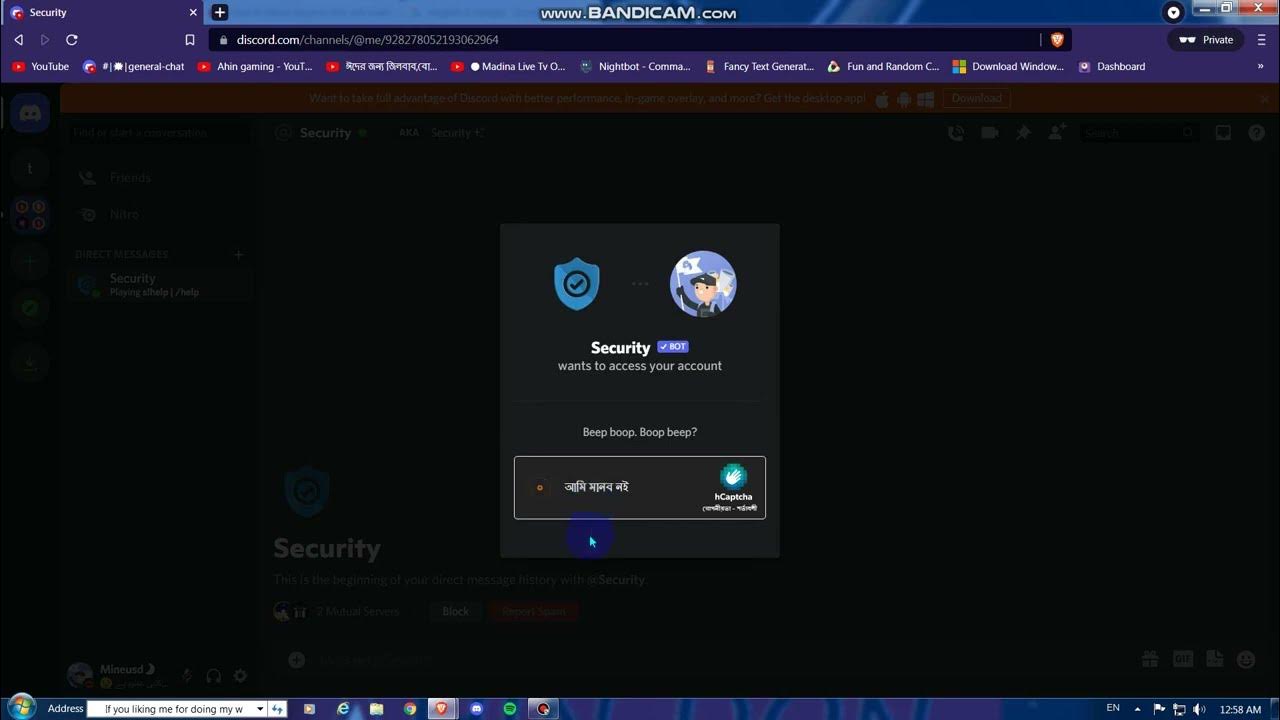Open Nightbot Commands bookmark
The height and width of the screenshot is (720, 1280).
pos(635,67)
